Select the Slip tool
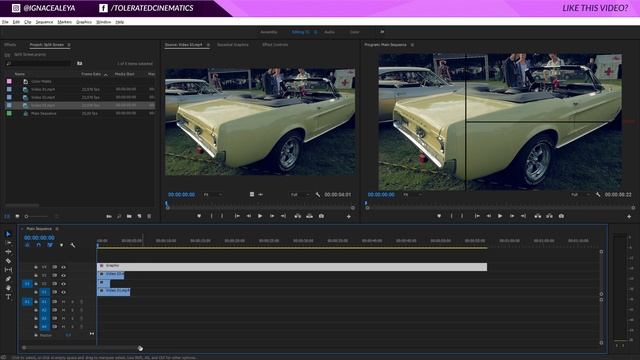This screenshot has width=640, height=360. click(x=8, y=270)
